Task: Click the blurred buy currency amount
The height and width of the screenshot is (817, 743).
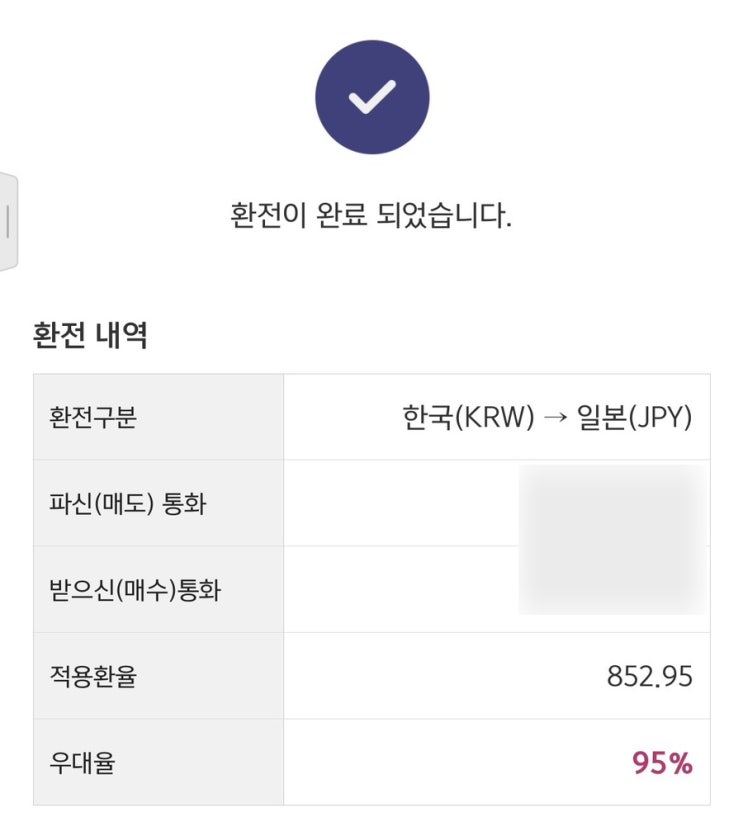Action: (612, 588)
